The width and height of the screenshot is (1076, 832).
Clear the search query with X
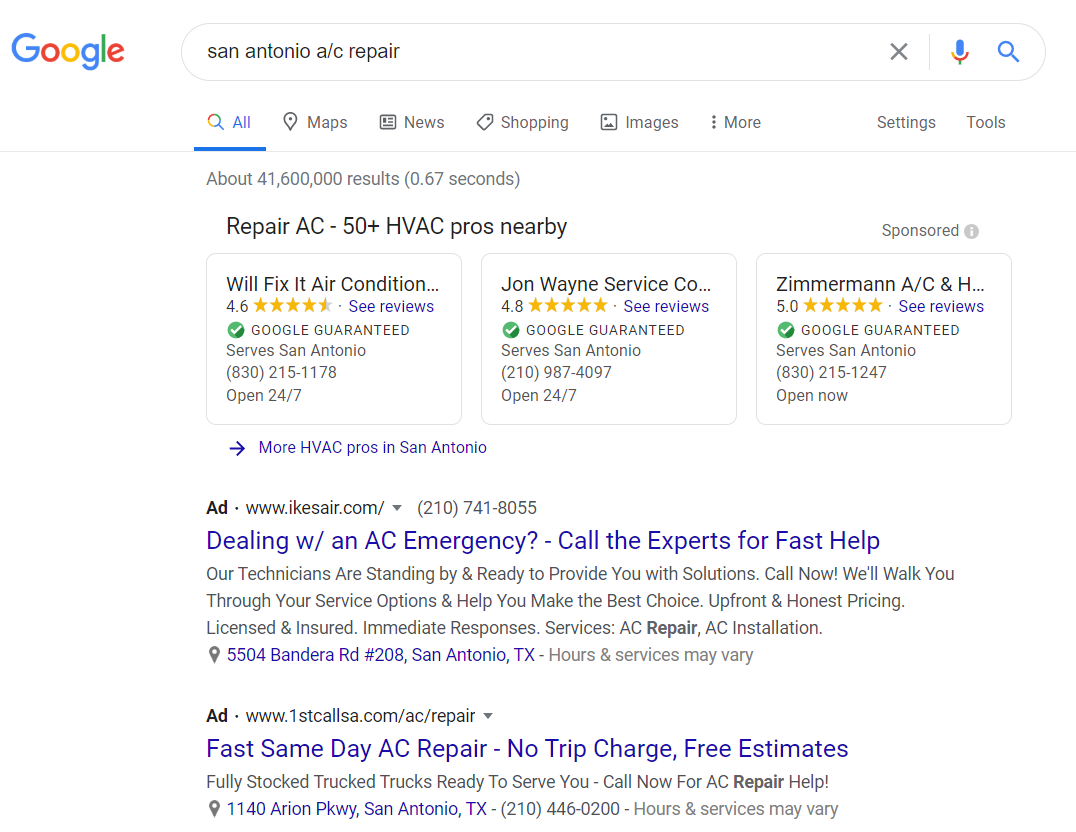(898, 51)
